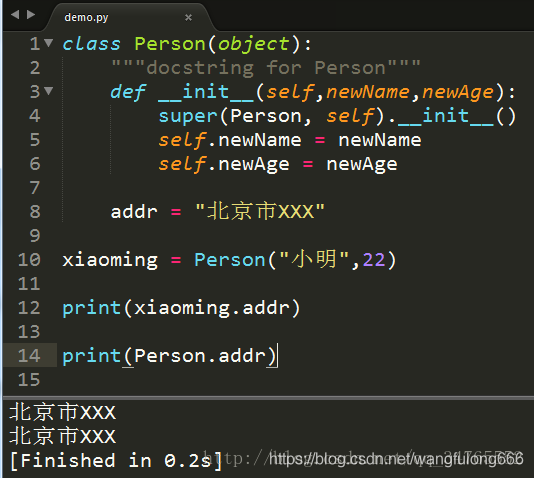Click line number 8 in gutter

(35, 211)
